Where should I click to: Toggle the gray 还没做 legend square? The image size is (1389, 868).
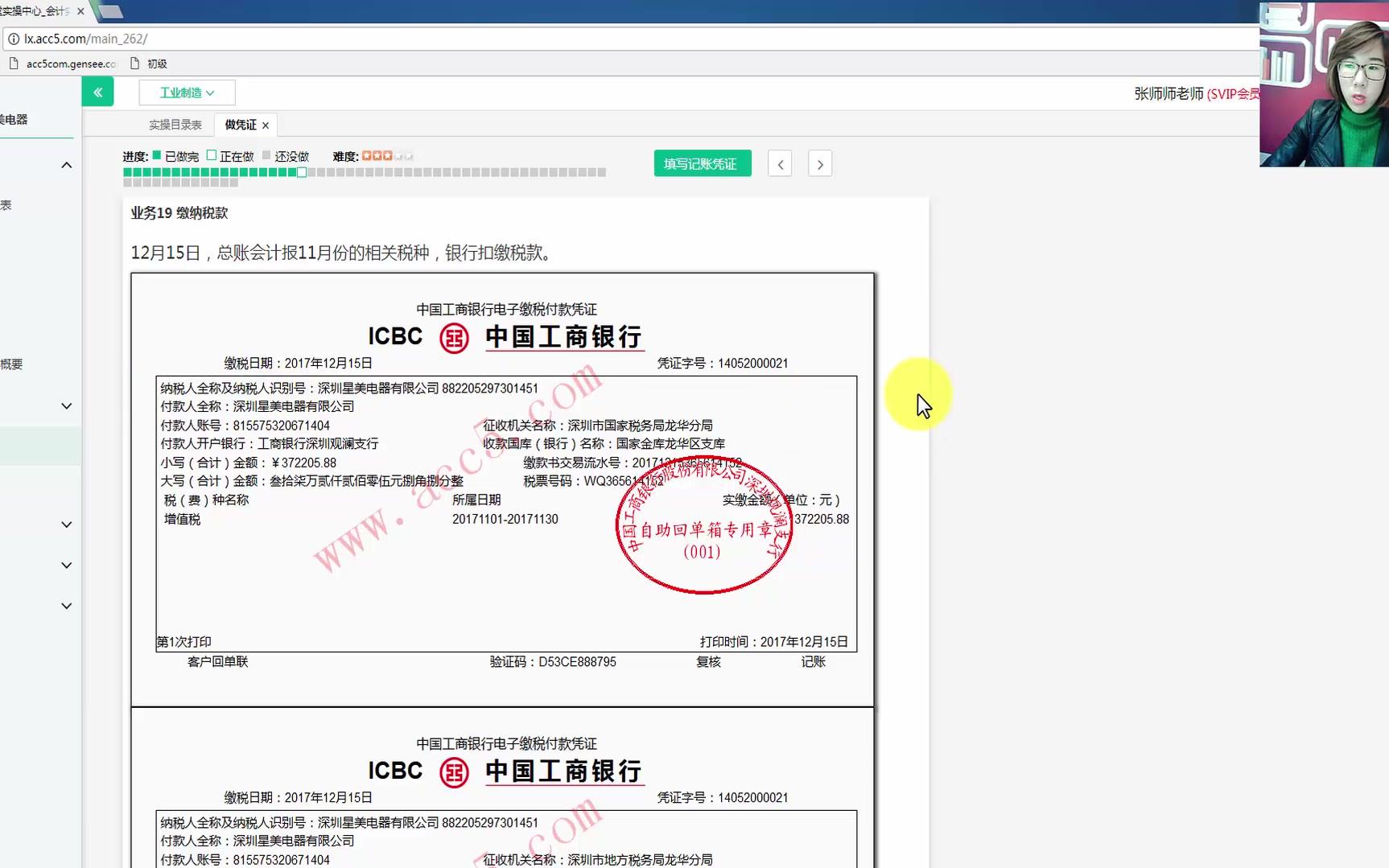[266, 154]
